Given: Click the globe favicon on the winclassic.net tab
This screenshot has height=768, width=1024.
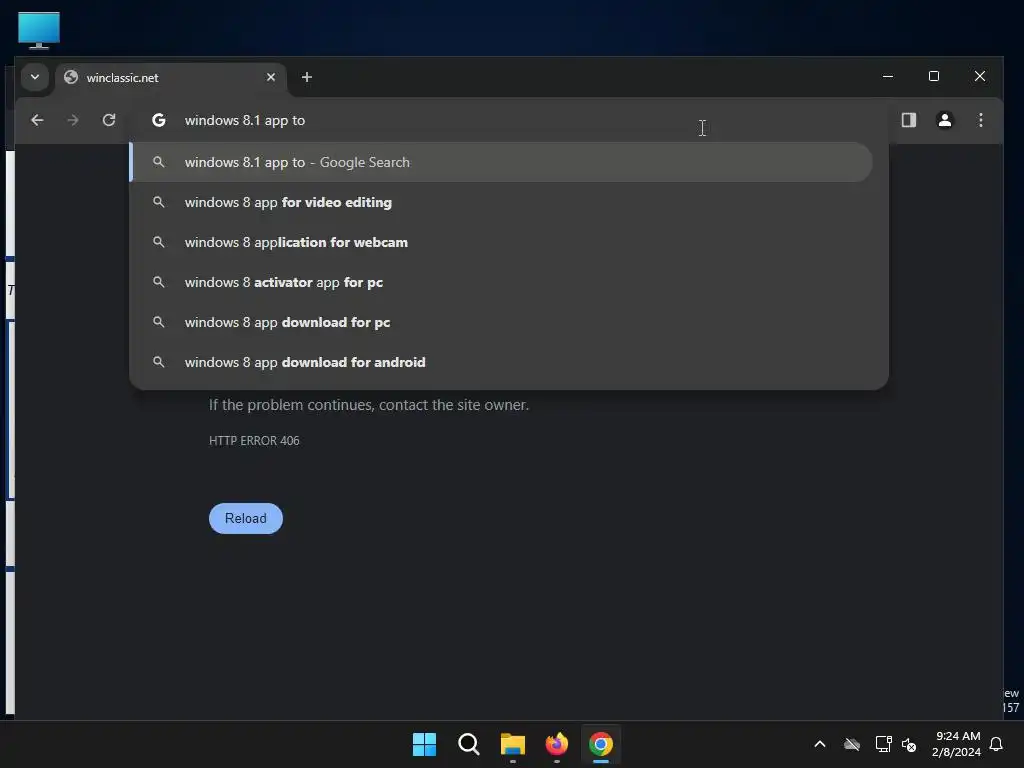Looking at the screenshot, I should click(71, 77).
